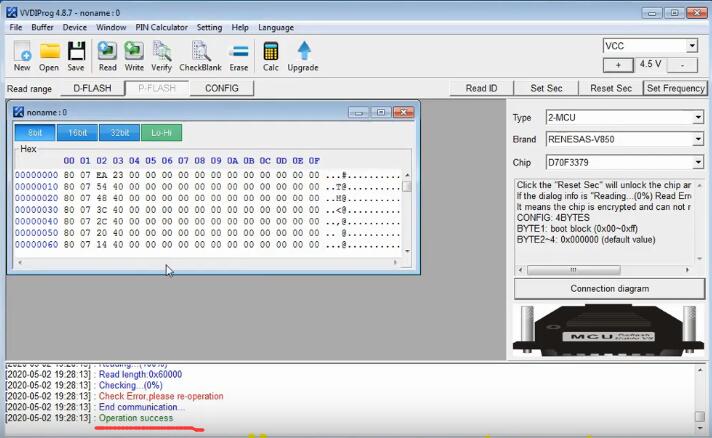This screenshot has width=712, height=438.
Task: Select hex address row 00000010
Action: click(36, 187)
